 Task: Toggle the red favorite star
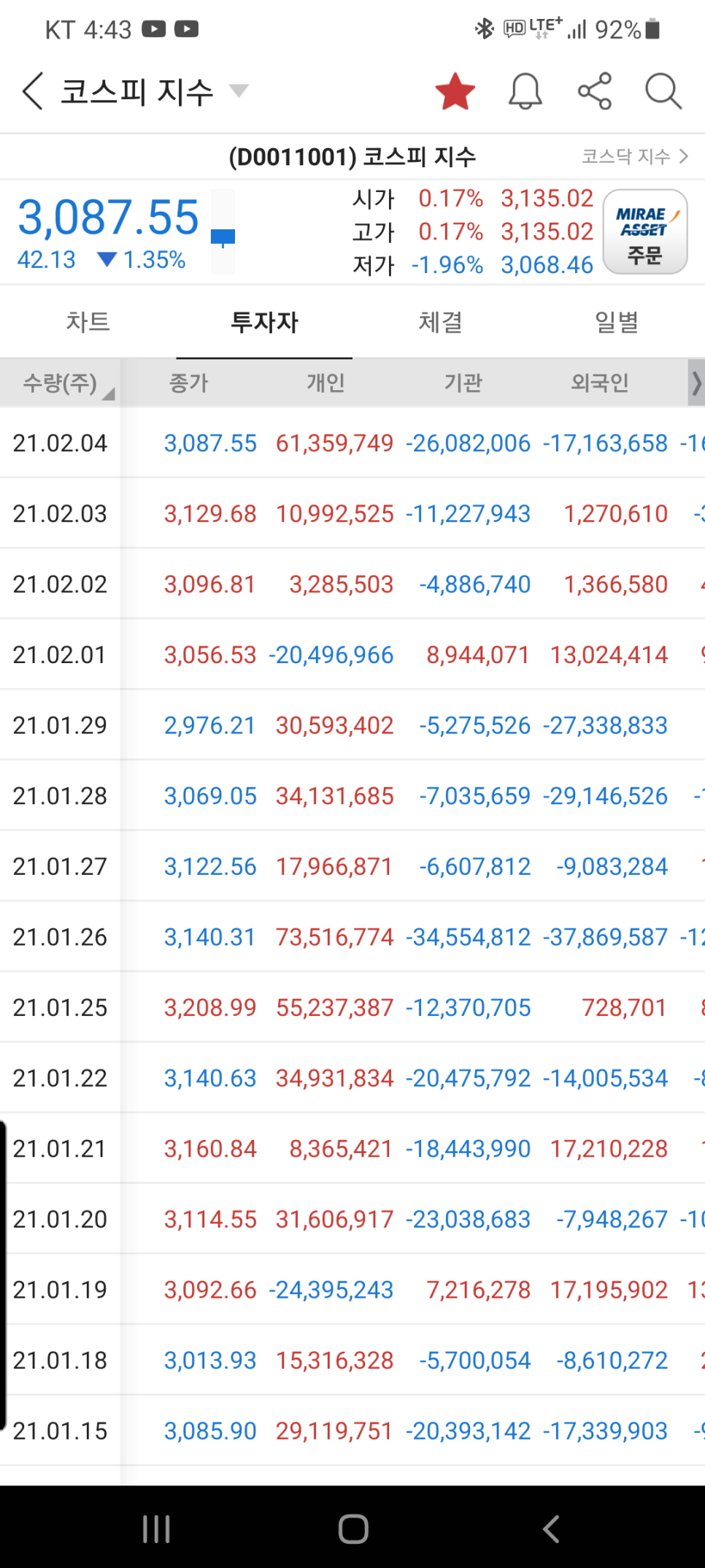pos(455,92)
